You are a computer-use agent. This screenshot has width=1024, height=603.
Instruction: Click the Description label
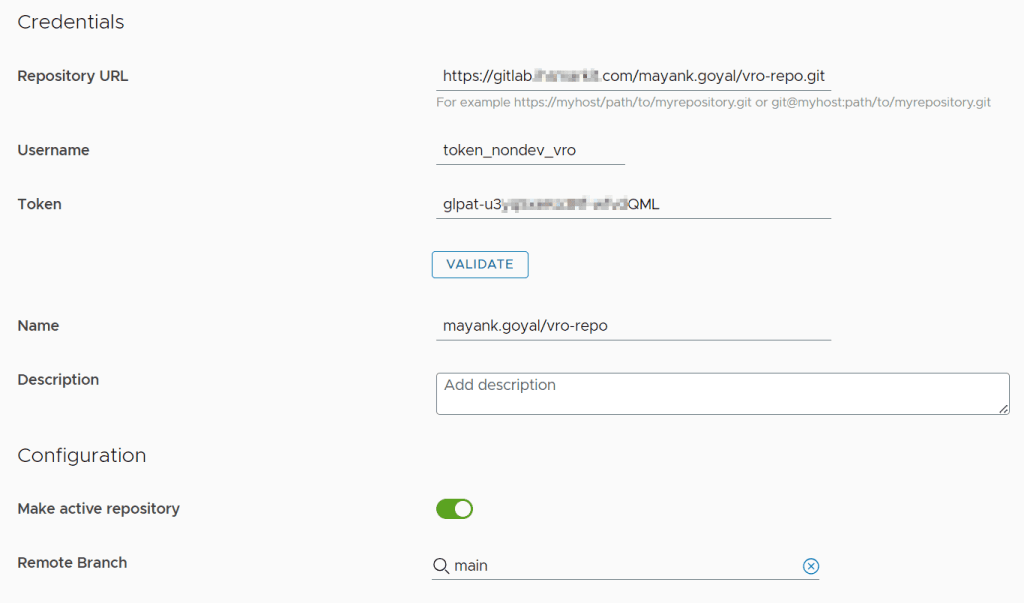58,380
